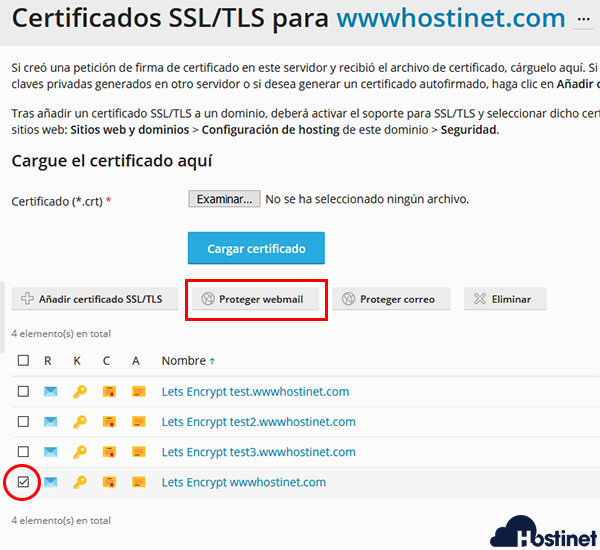The width and height of the screenshot is (600, 550).
Task: Click the CA certificate icon for test3.wwwhostinet.com
Action: click(139, 452)
